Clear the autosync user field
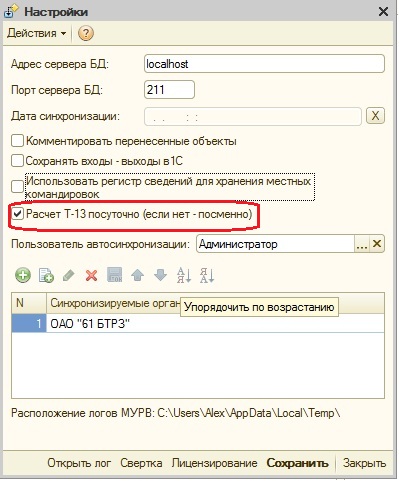This screenshot has height=481, width=399. [377, 244]
